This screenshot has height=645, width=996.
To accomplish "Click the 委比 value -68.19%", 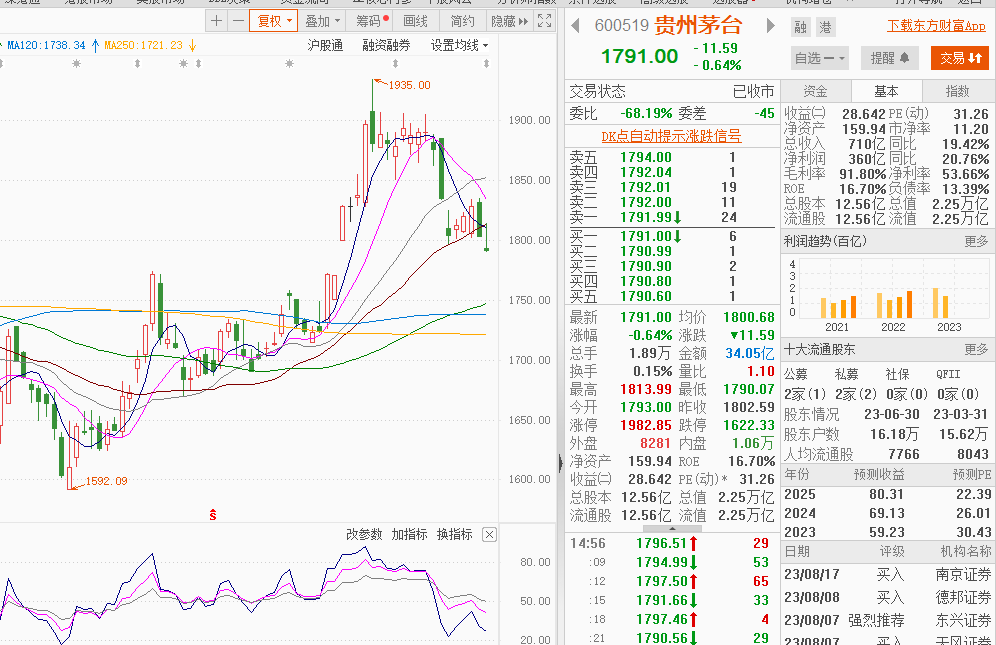I will (646, 114).
